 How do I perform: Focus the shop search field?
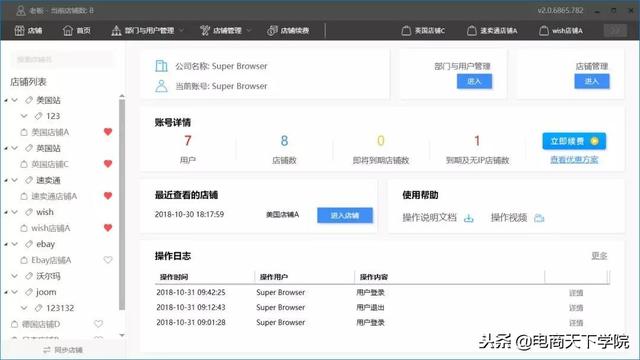[x=62, y=60]
